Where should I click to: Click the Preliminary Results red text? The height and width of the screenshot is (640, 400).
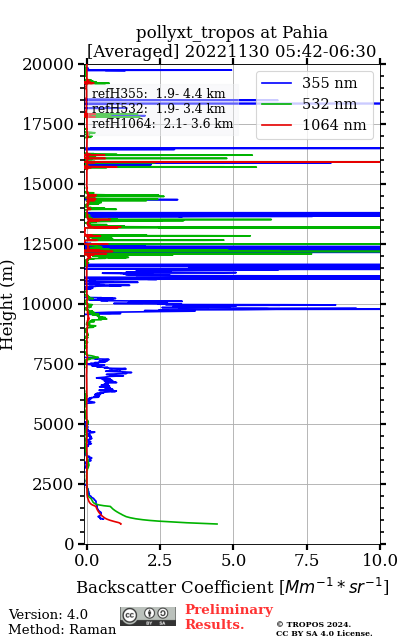[x=229, y=617]
